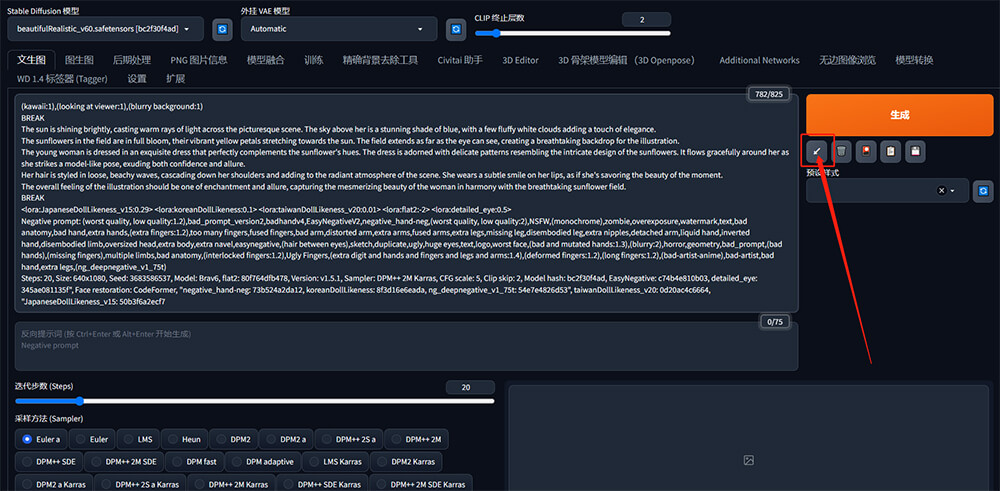This screenshot has height=491, width=1000.
Task: Open the Stable Diffusion model dropdown
Action: tap(109, 29)
